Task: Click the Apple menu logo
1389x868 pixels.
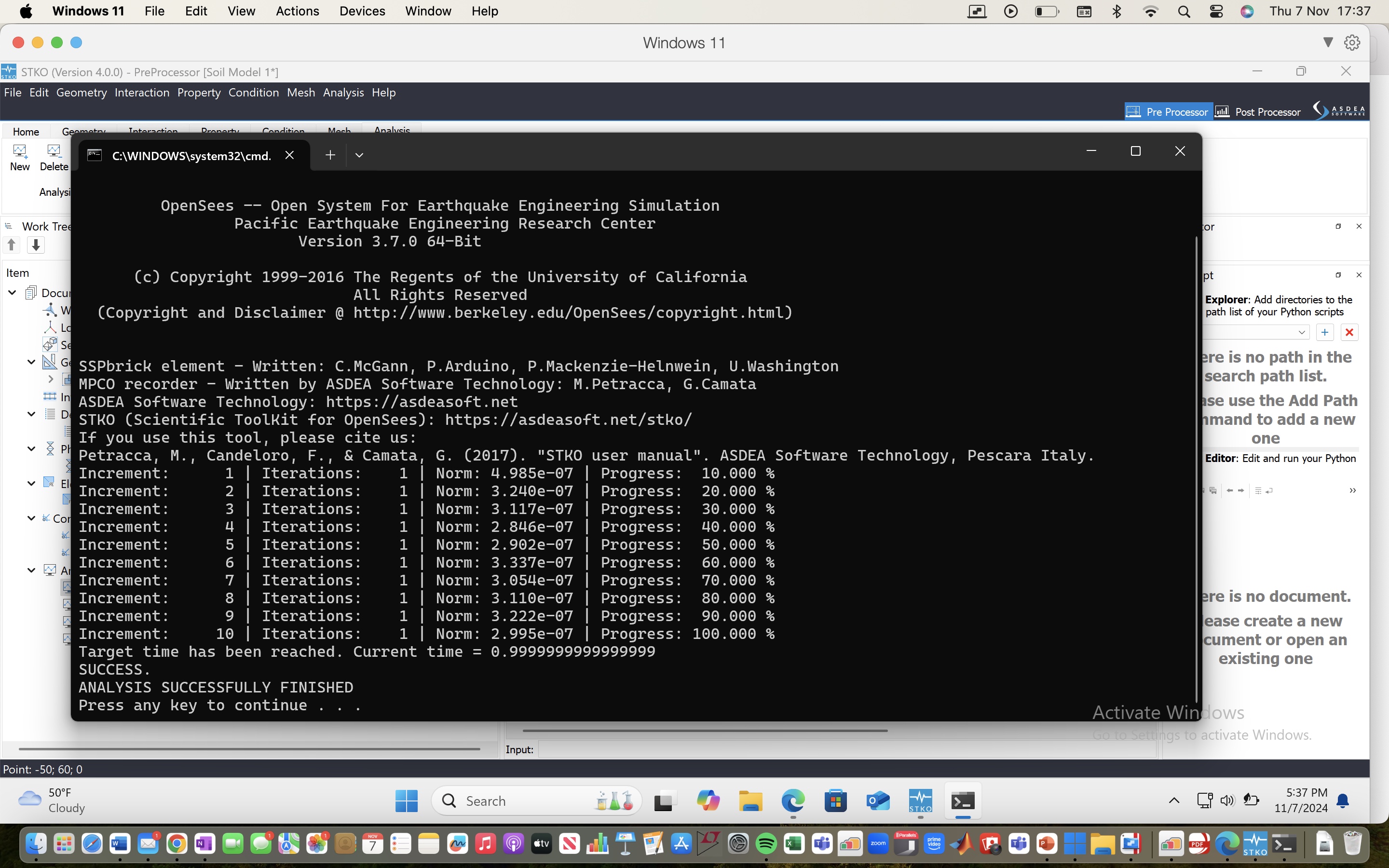Action: (26, 12)
